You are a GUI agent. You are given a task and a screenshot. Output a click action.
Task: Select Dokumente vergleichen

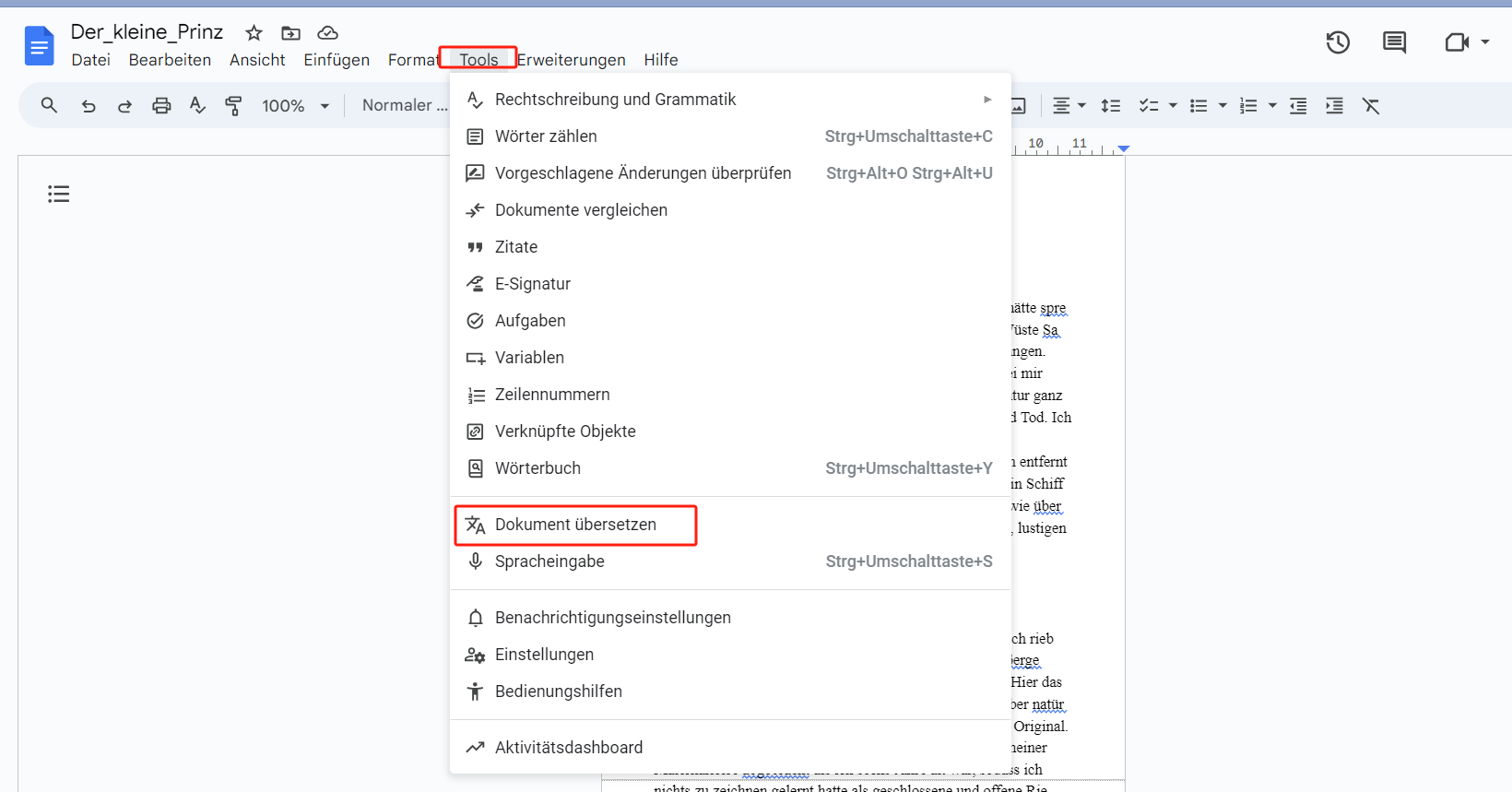point(730,210)
